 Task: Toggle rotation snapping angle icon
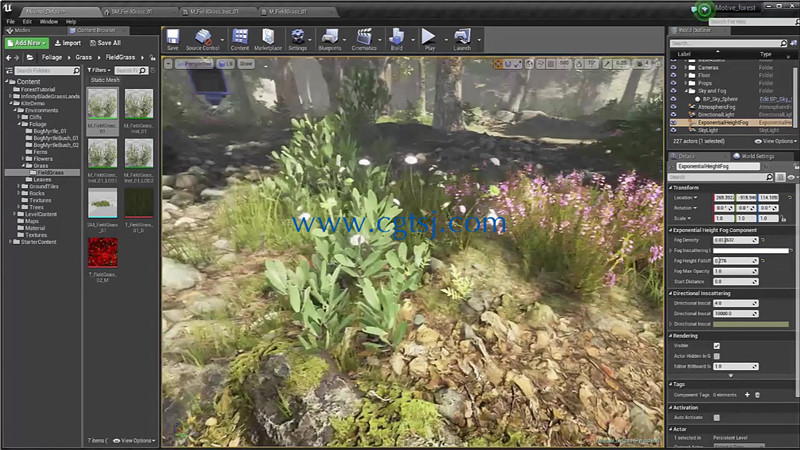pos(579,64)
